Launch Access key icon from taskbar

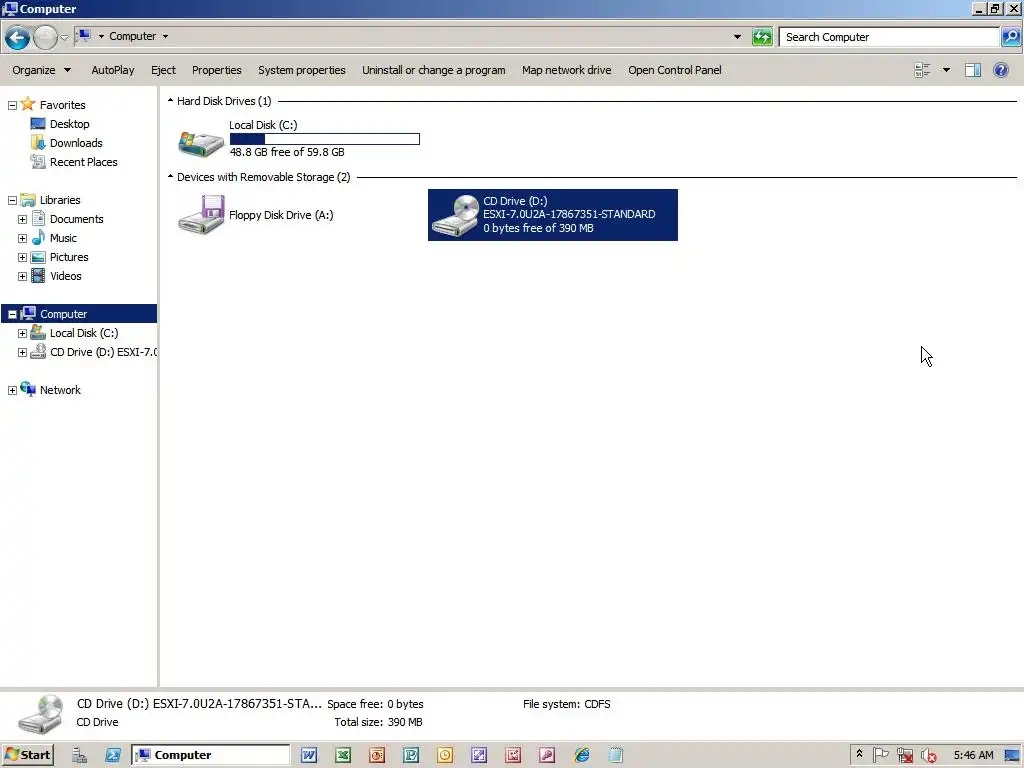[x=547, y=755]
